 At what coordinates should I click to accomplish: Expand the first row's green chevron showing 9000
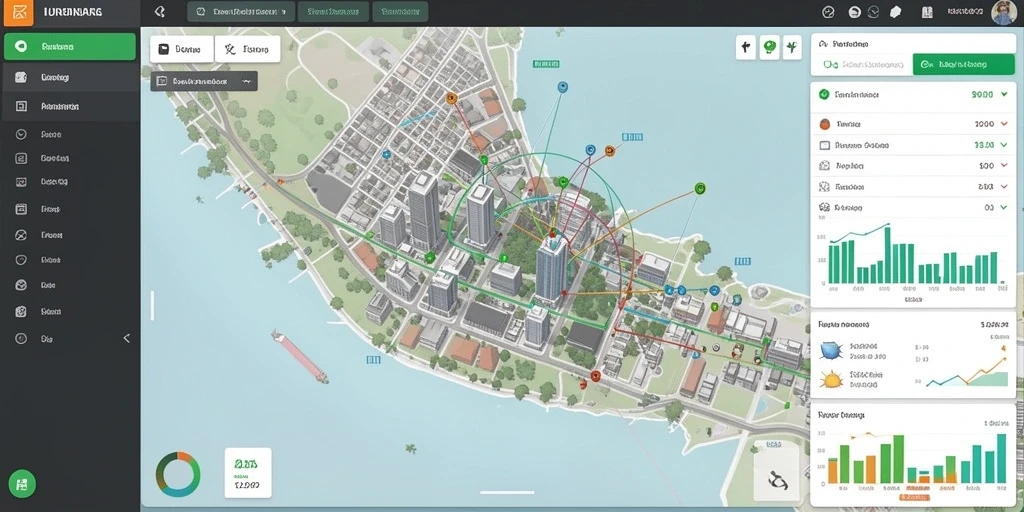coord(1005,94)
